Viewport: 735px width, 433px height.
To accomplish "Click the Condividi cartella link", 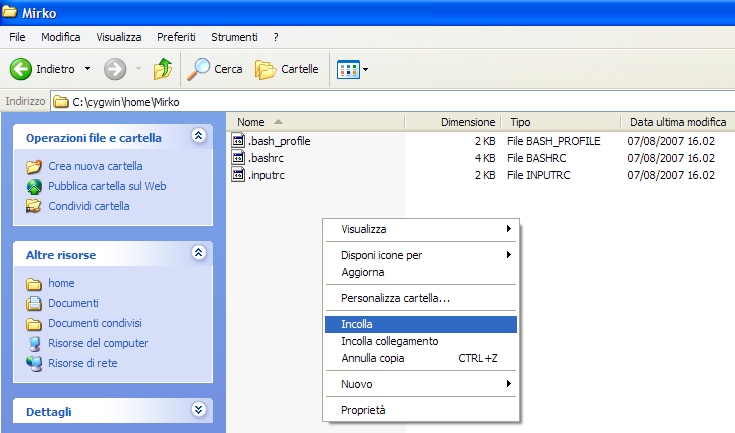I will (89, 206).
